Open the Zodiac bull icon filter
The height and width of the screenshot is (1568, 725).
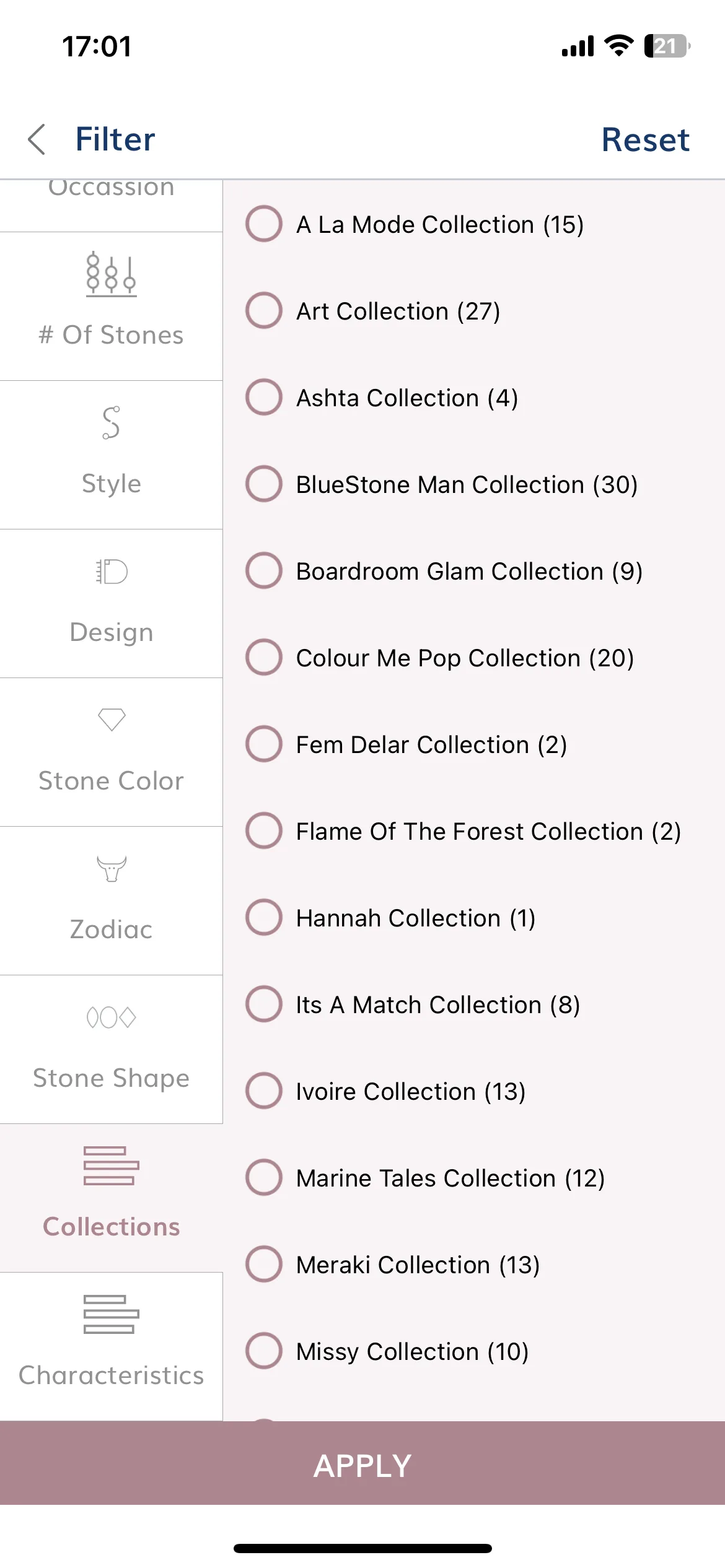112,868
